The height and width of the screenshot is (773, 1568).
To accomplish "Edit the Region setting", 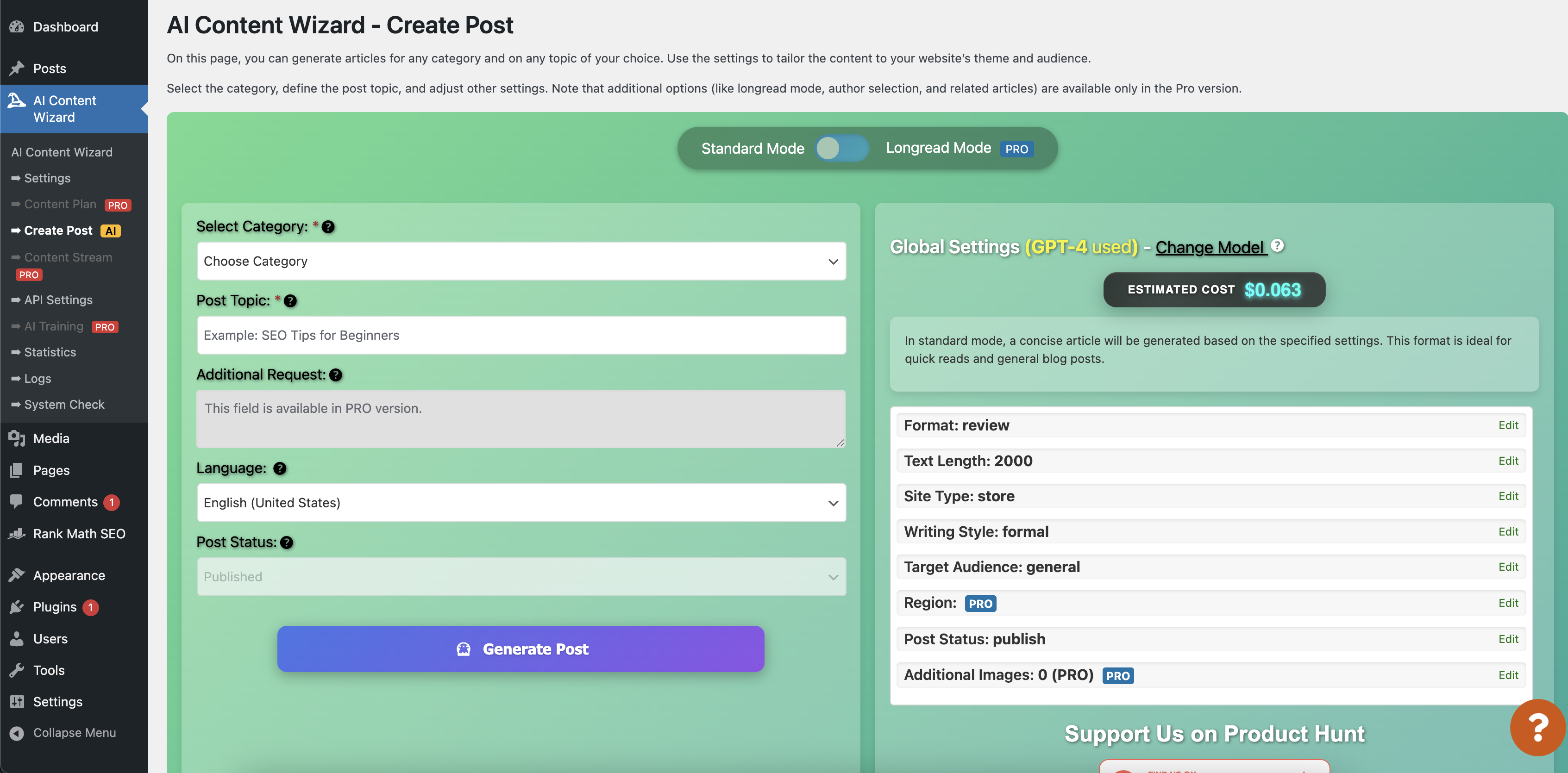I will (x=1508, y=603).
